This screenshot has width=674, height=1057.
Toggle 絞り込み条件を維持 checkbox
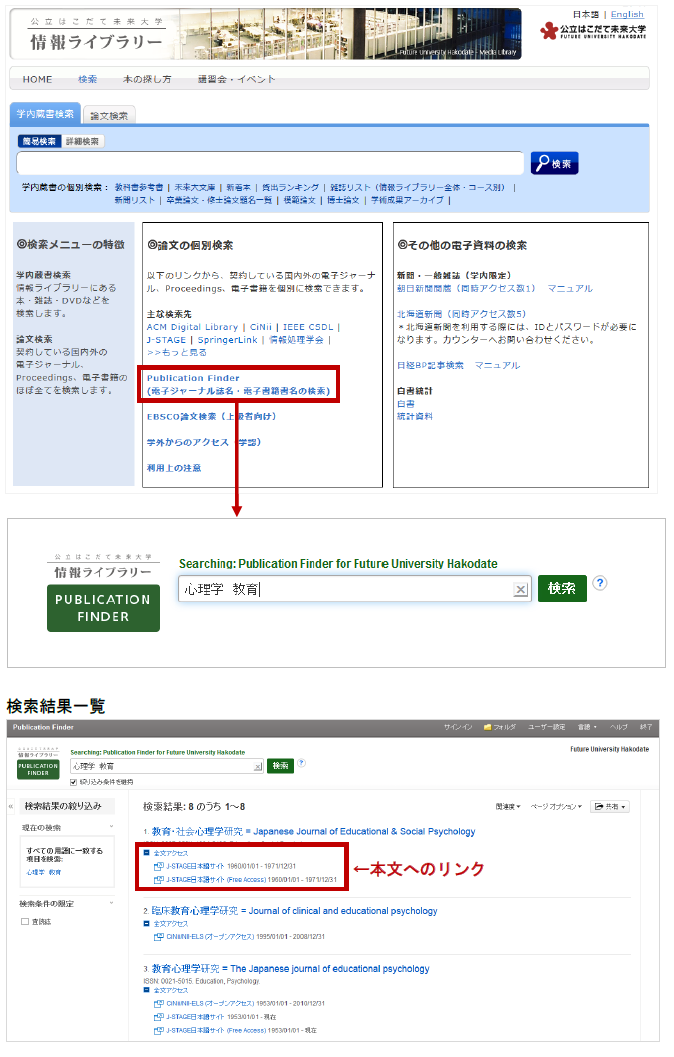point(73,782)
